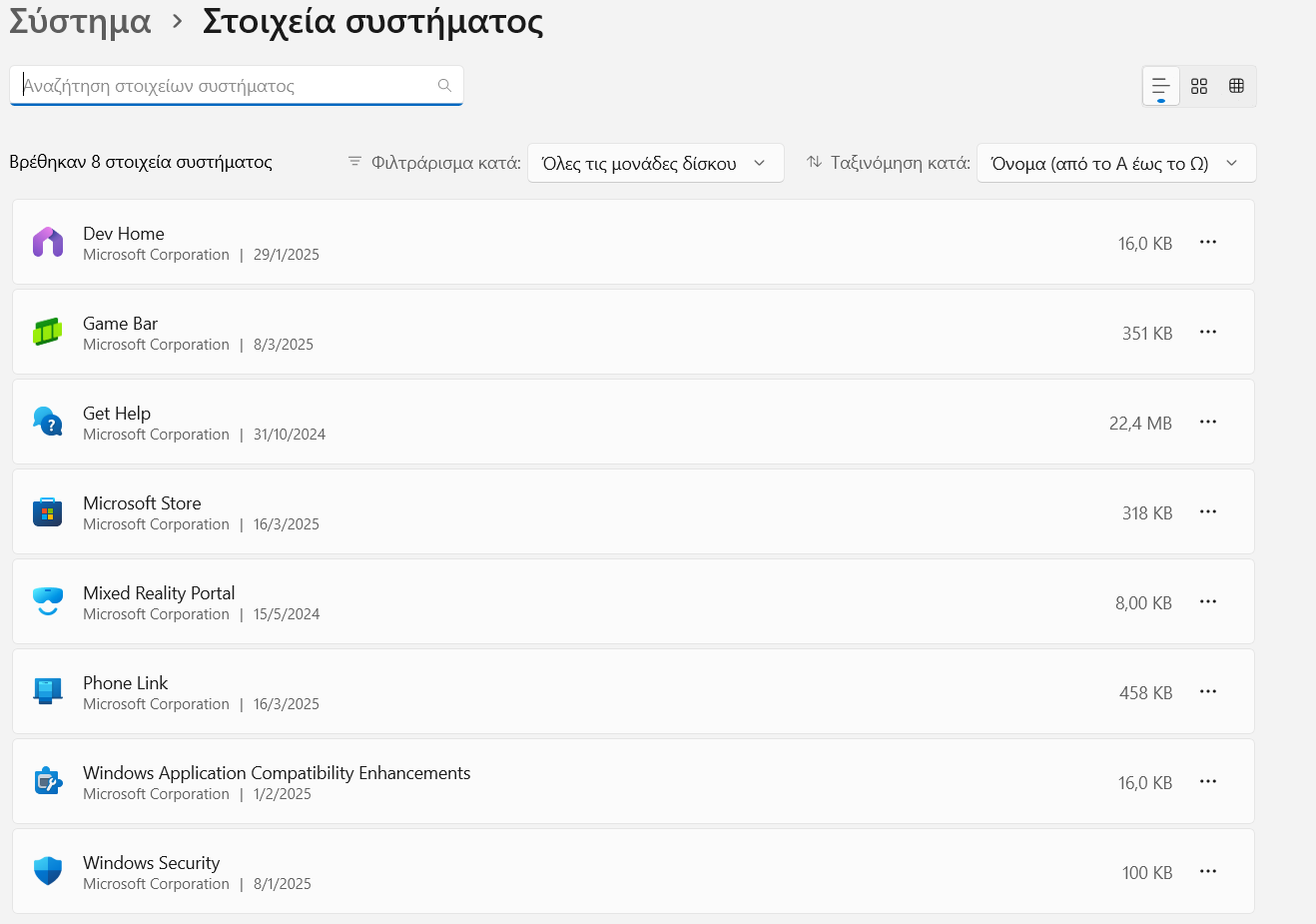Open more options for Get Help
The image size is (1316, 924).
[1208, 422]
